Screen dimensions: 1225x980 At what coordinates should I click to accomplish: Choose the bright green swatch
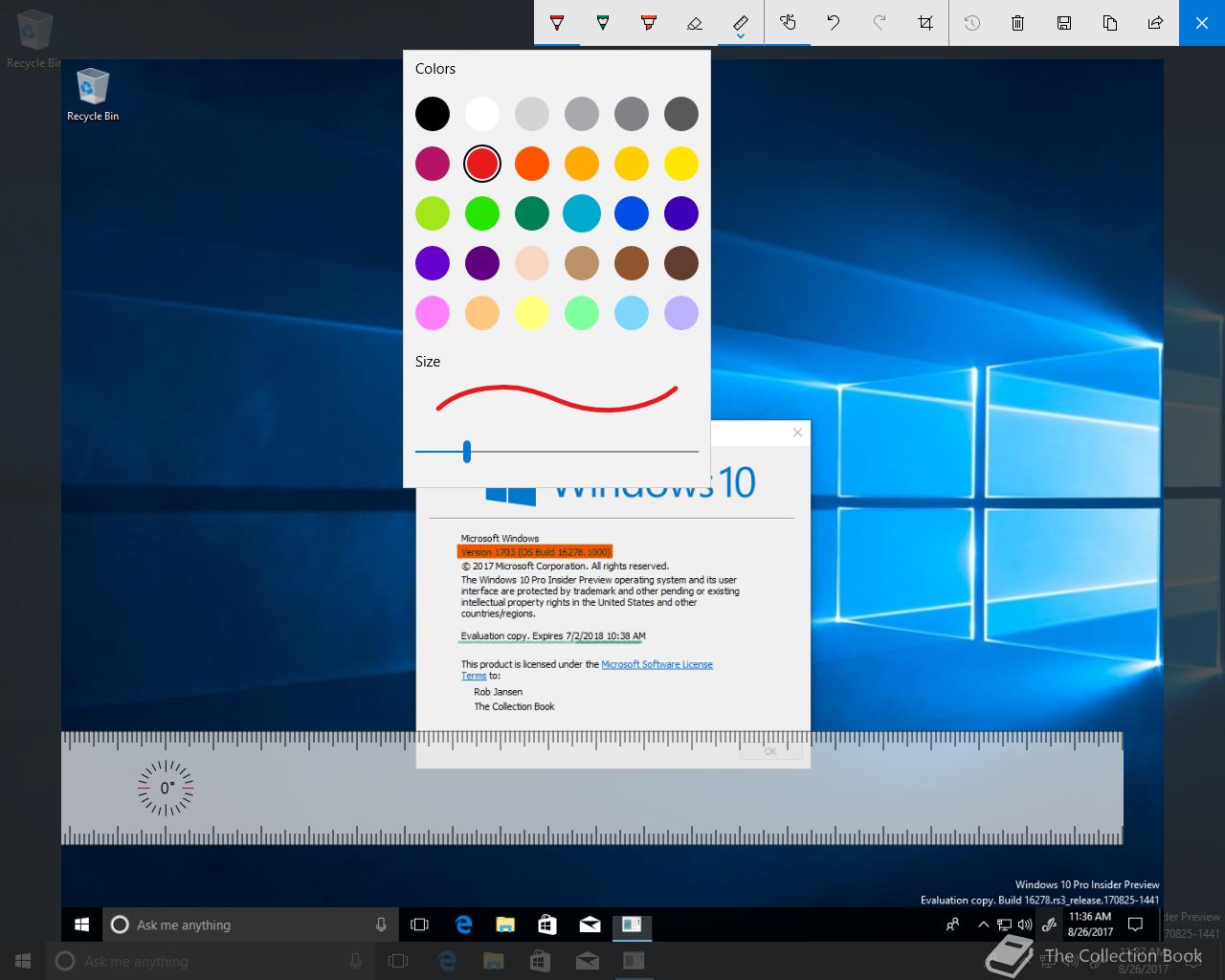[x=482, y=213]
